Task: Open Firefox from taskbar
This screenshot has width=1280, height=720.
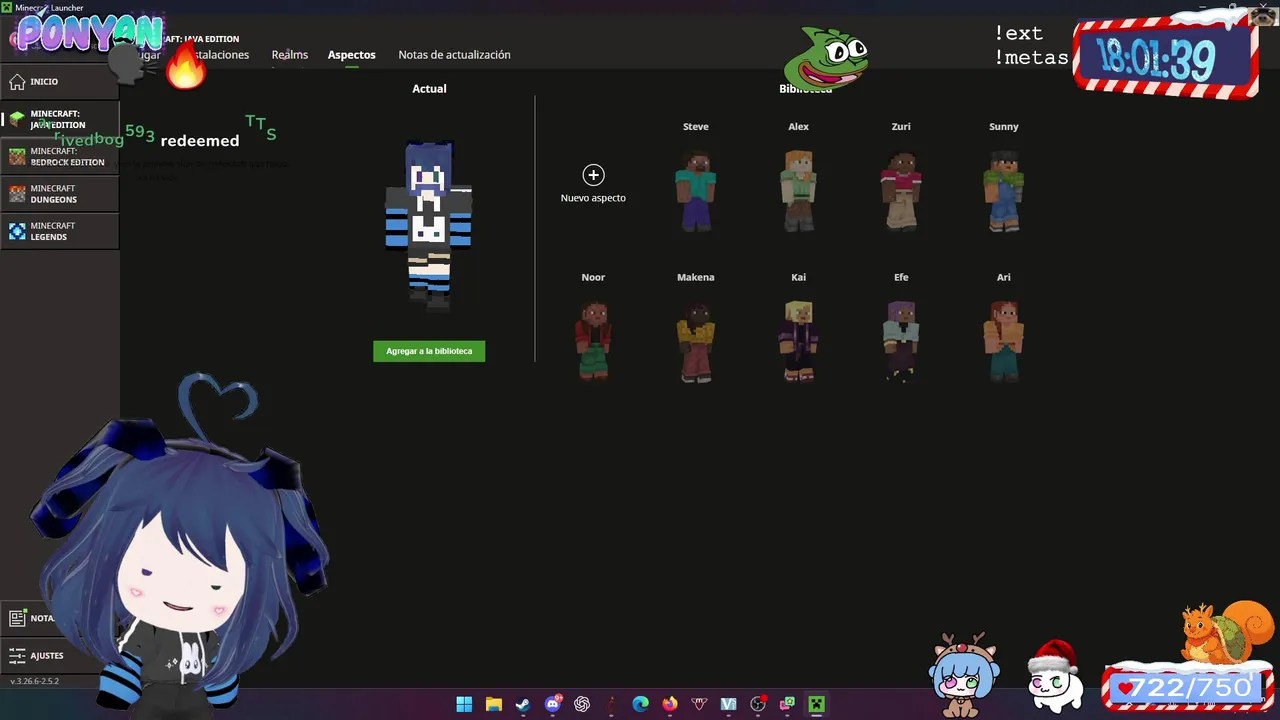Action: [x=669, y=704]
